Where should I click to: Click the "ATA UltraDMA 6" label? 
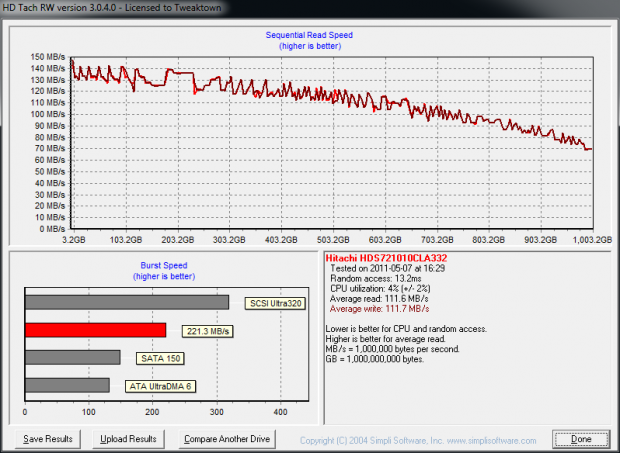(161, 386)
